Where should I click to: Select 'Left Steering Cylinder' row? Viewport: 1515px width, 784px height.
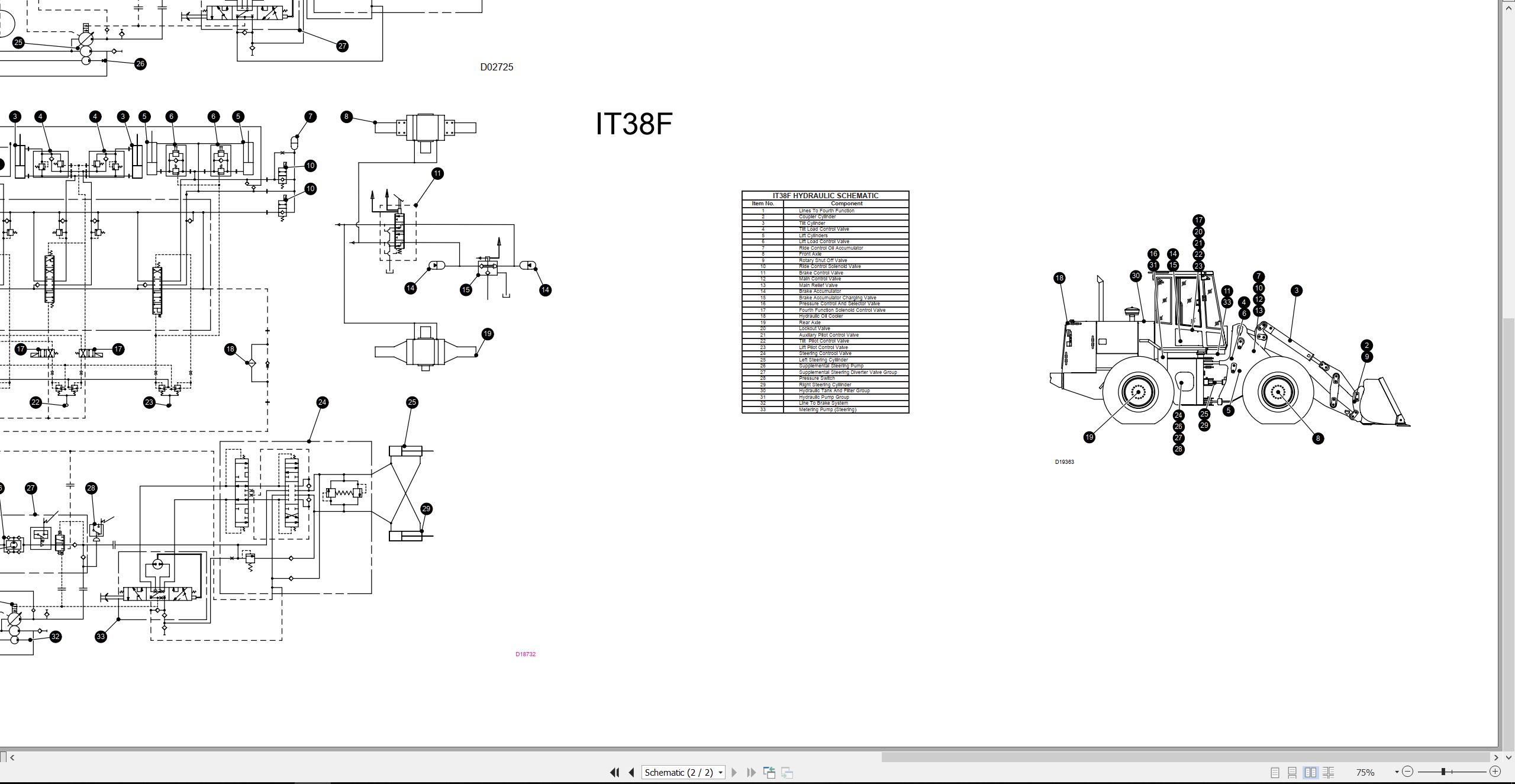point(826,360)
